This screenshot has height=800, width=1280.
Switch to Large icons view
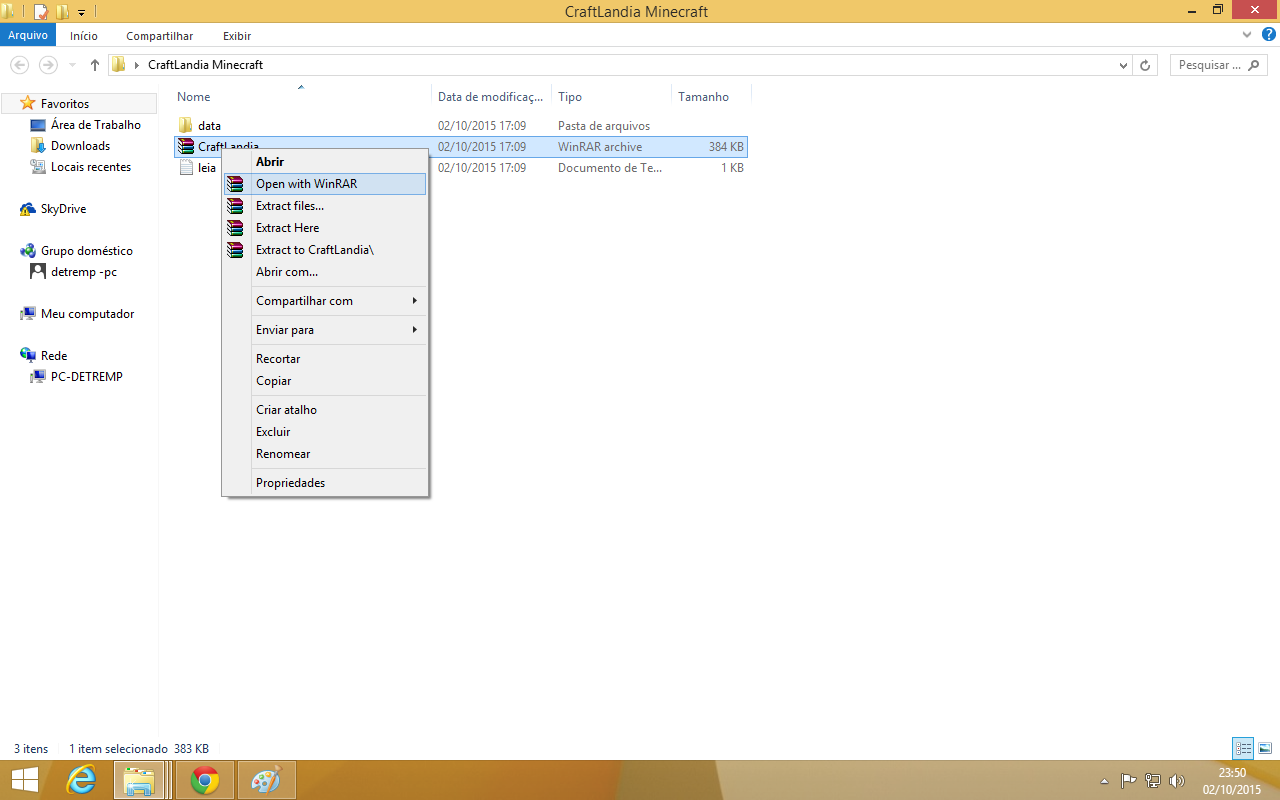[x=1265, y=748]
